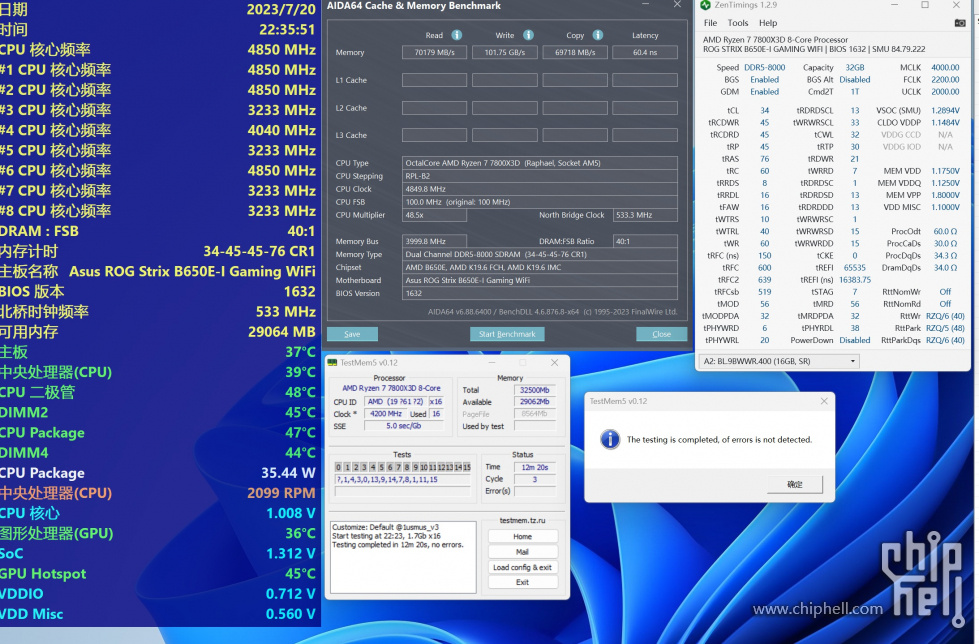Click the 可用内存 29064 MB overlay row
979x644 pixels.
click(158, 332)
